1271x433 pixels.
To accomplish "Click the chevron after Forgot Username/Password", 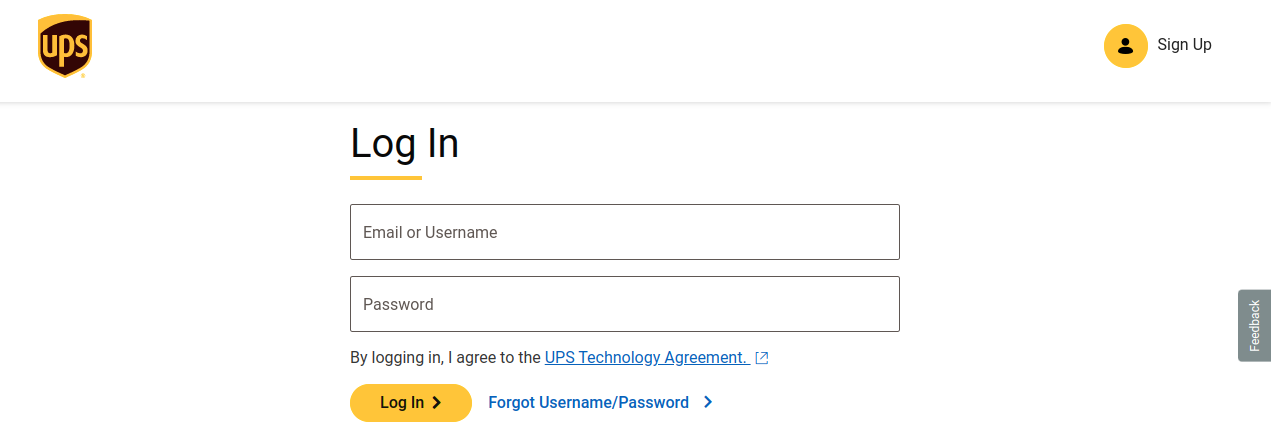I will click(x=708, y=403).
